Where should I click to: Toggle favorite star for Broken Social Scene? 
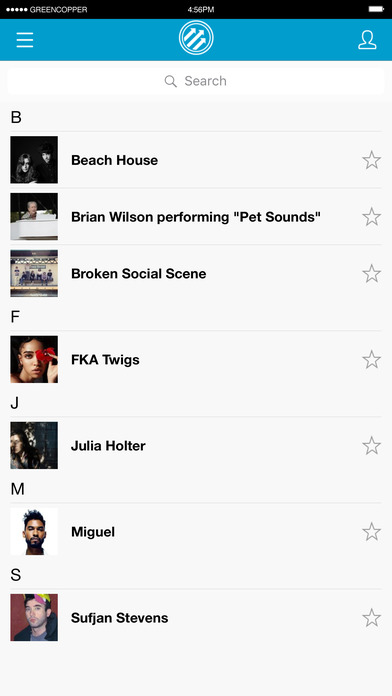coord(371,273)
